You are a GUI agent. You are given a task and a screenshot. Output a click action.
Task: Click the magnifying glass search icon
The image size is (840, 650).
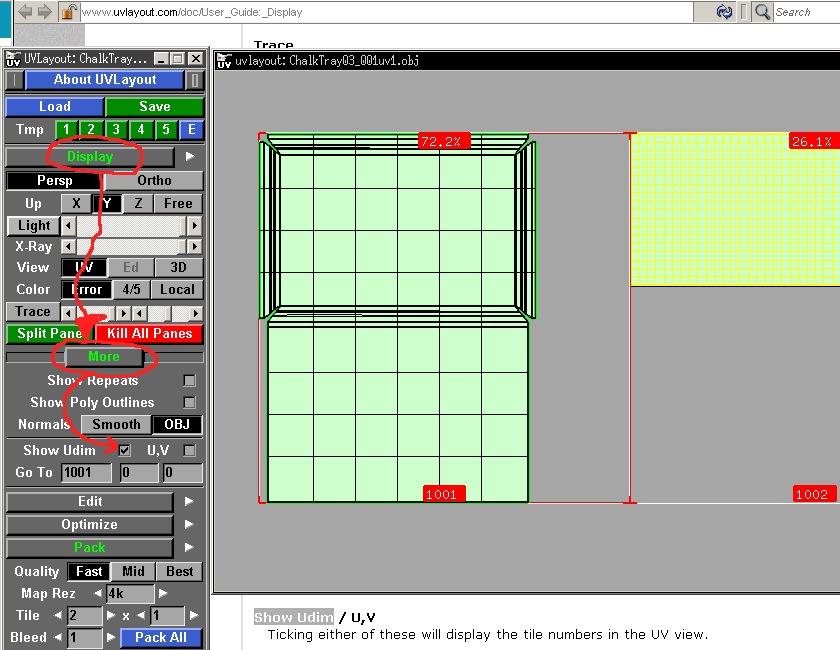point(762,12)
